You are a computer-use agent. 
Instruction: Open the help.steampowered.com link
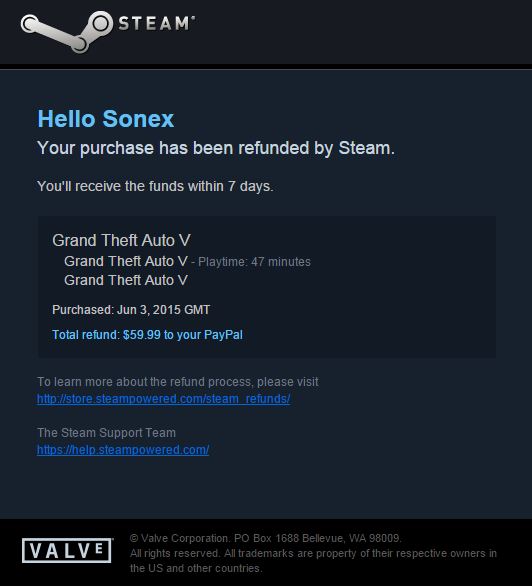[x=123, y=450]
